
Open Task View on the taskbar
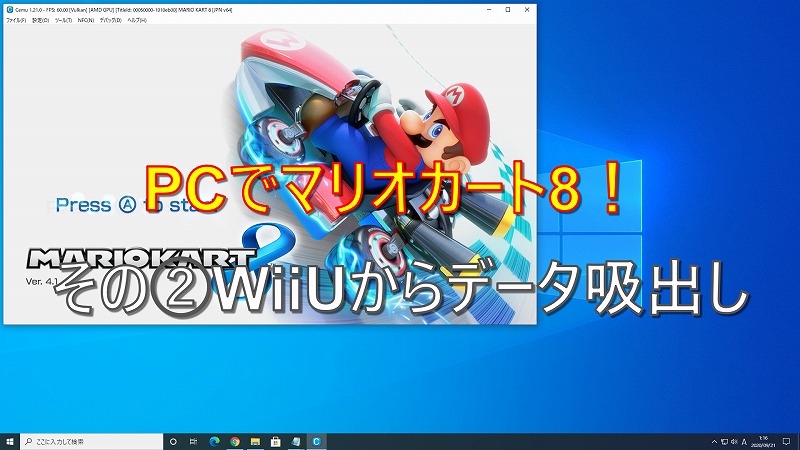[193, 441]
